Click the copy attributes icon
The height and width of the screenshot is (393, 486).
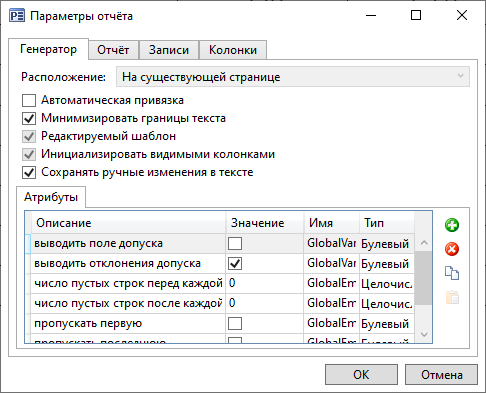(452, 273)
